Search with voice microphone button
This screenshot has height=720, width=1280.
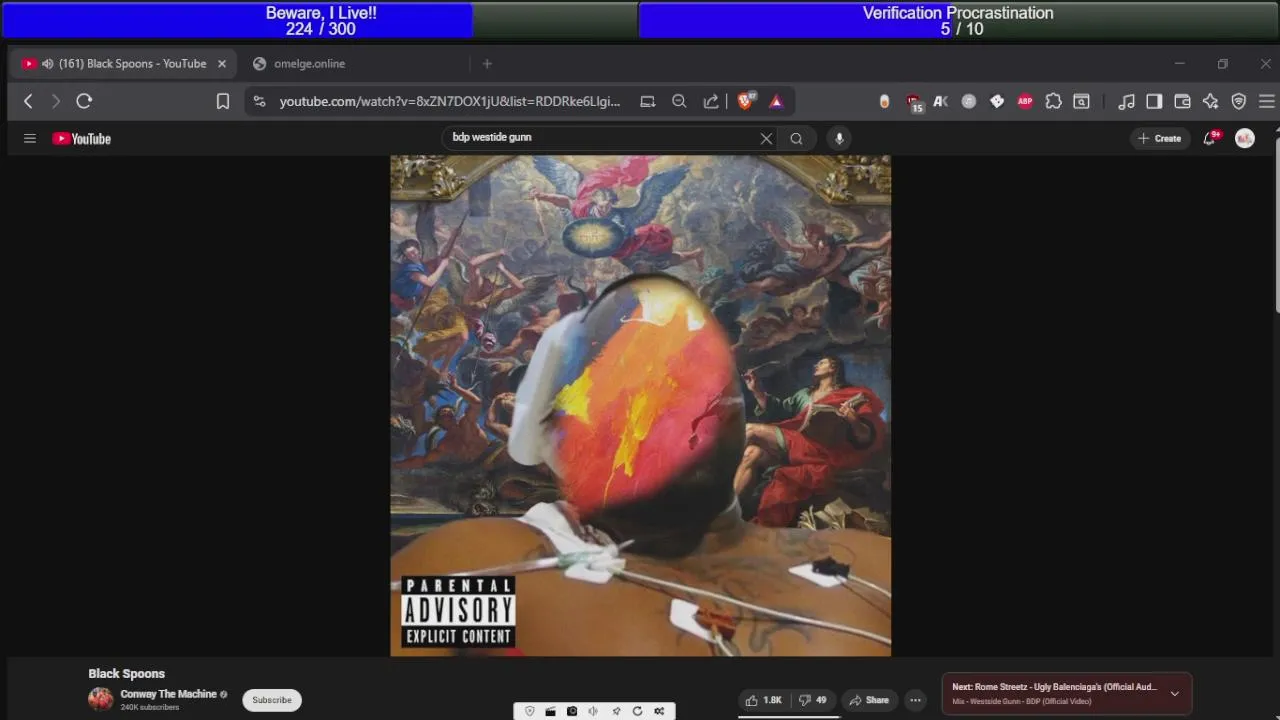click(x=839, y=139)
